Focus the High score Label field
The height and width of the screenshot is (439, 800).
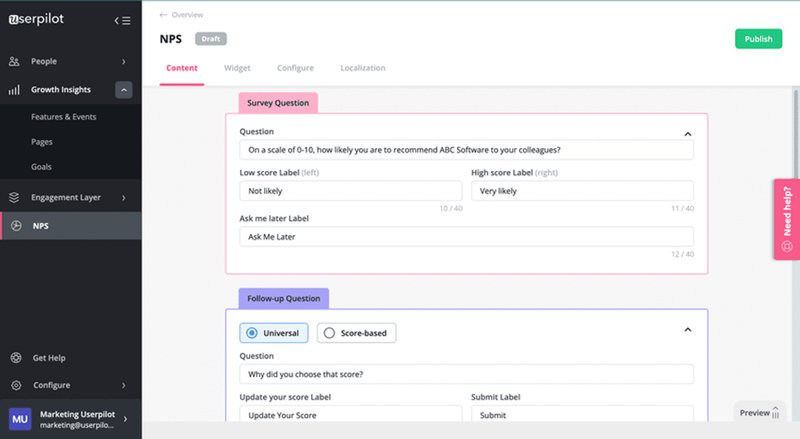(582, 191)
